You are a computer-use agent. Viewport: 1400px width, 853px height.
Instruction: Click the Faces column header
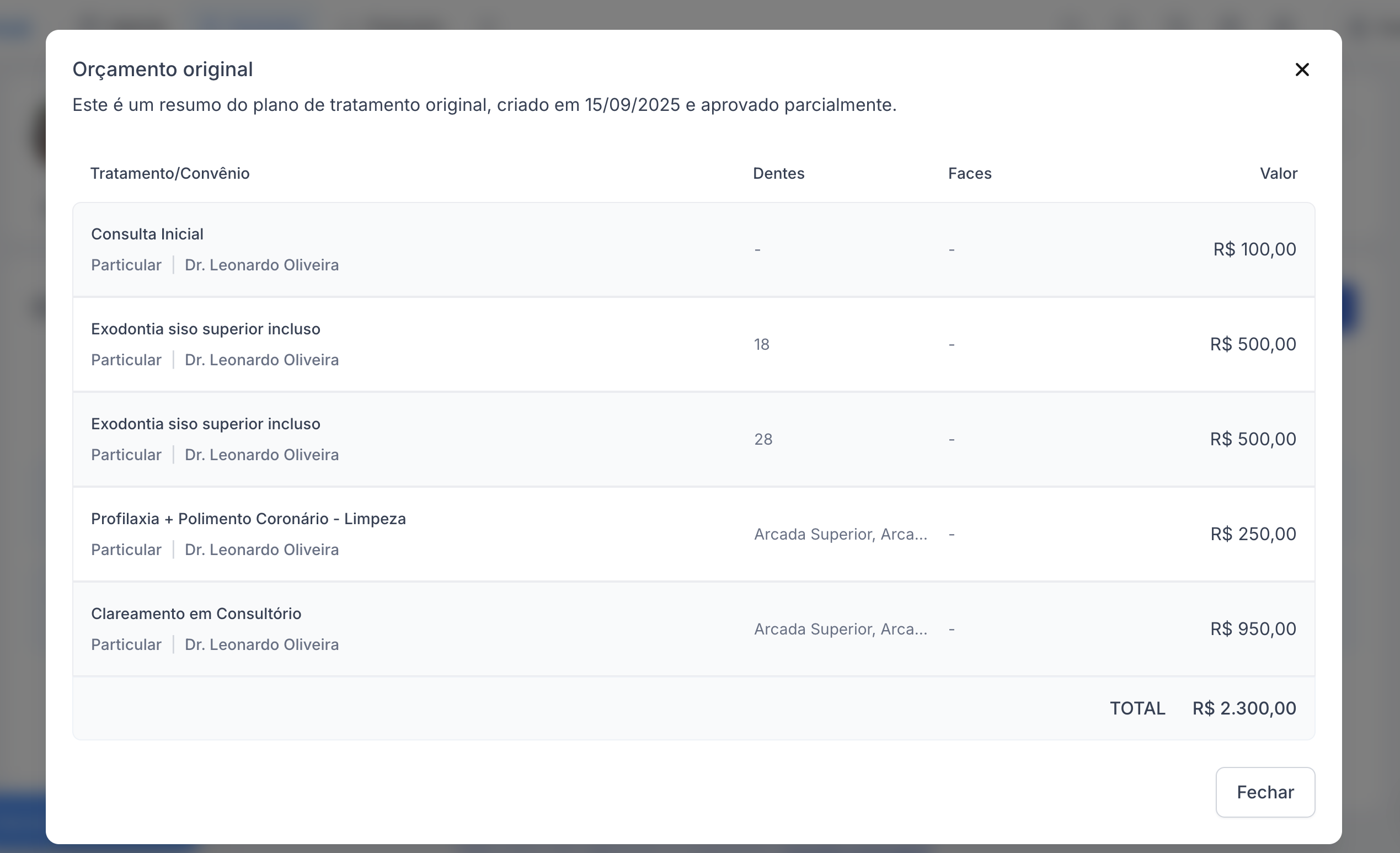click(x=969, y=173)
